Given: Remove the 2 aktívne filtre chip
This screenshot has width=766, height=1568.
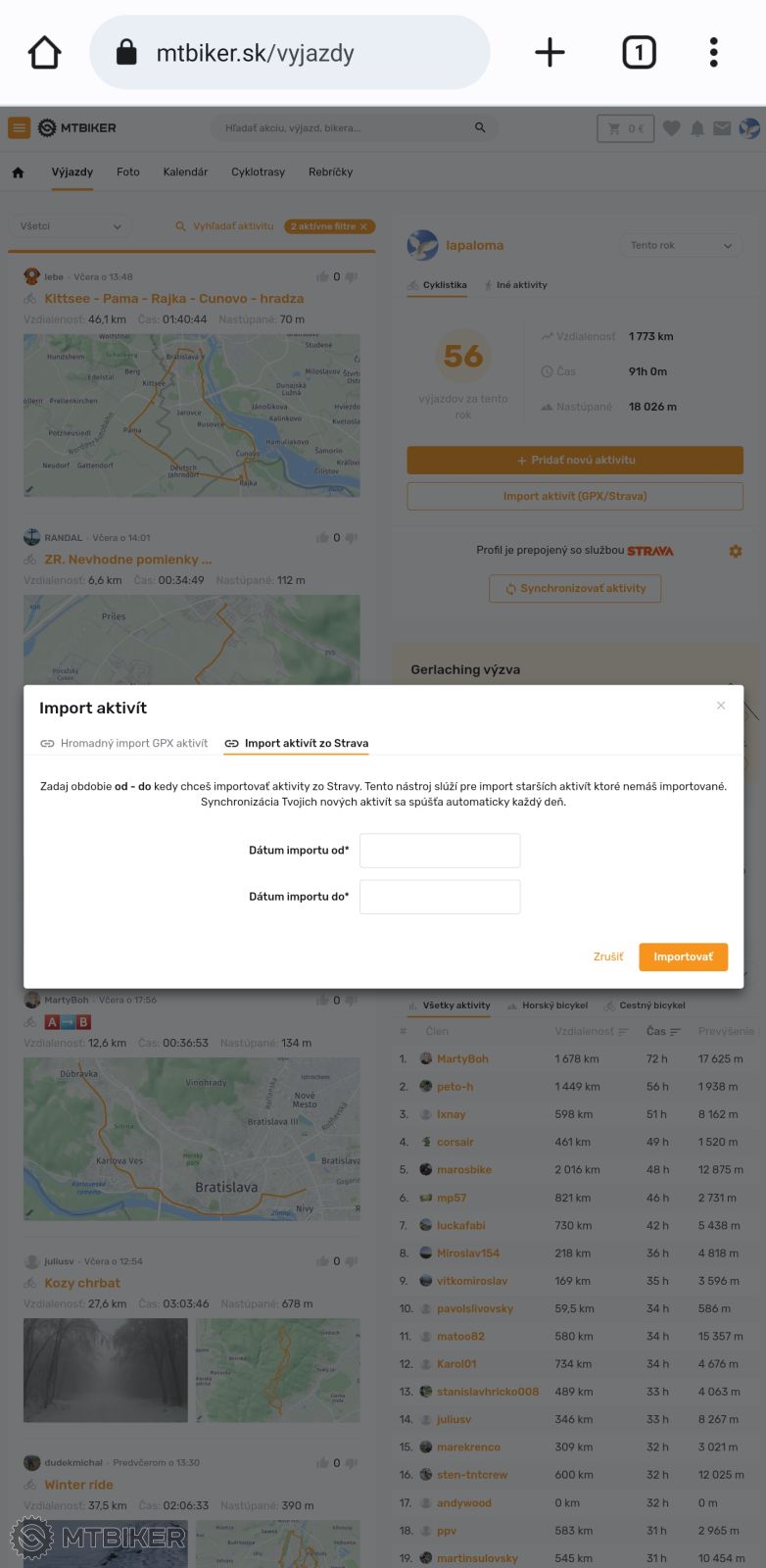Looking at the screenshot, I should tap(363, 226).
